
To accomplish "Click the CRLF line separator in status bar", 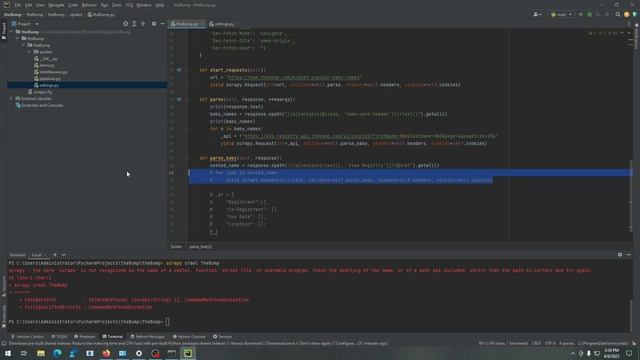I will 536,343.
